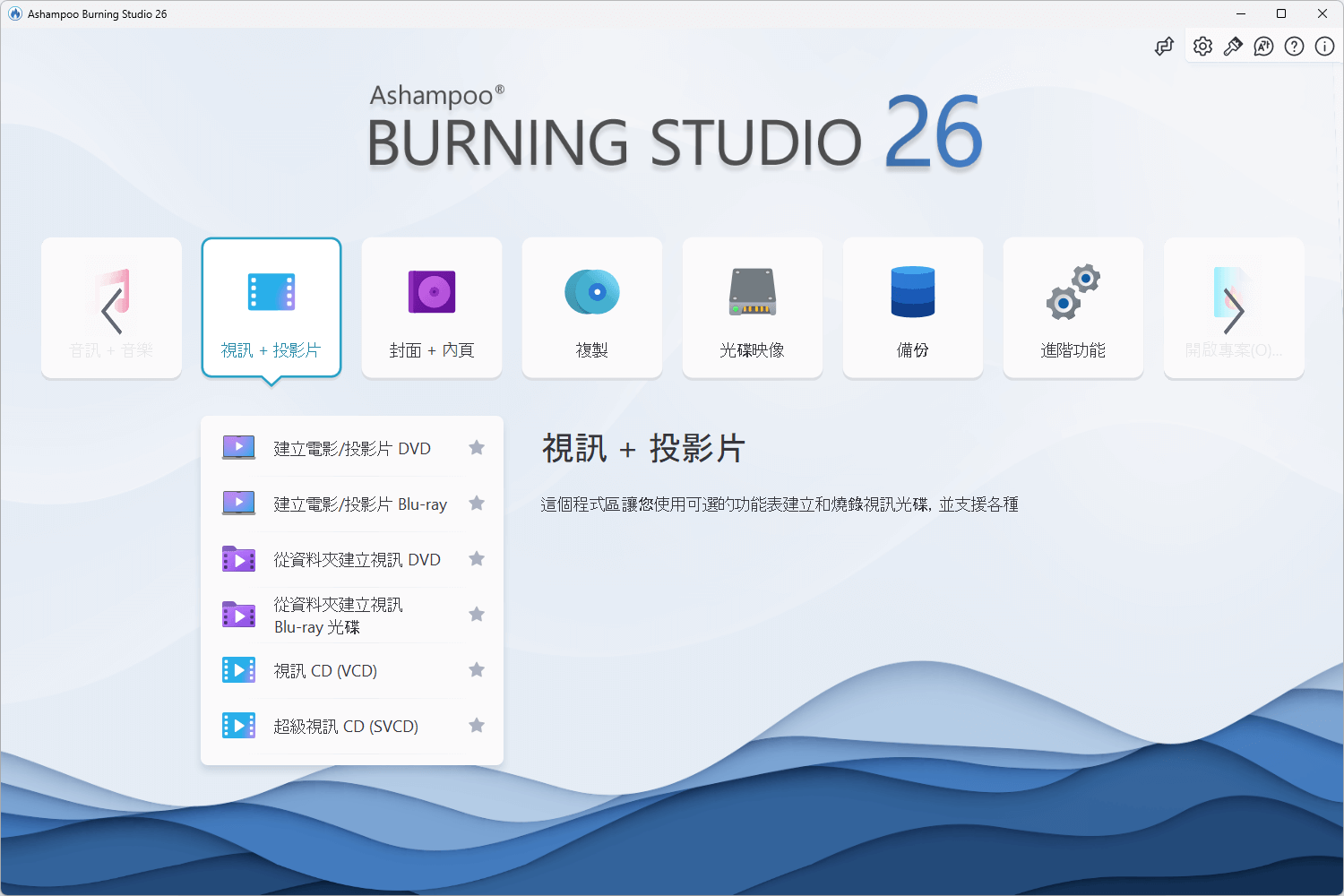Click the disc drive image icon
The image size is (1344, 896).
pos(753,291)
